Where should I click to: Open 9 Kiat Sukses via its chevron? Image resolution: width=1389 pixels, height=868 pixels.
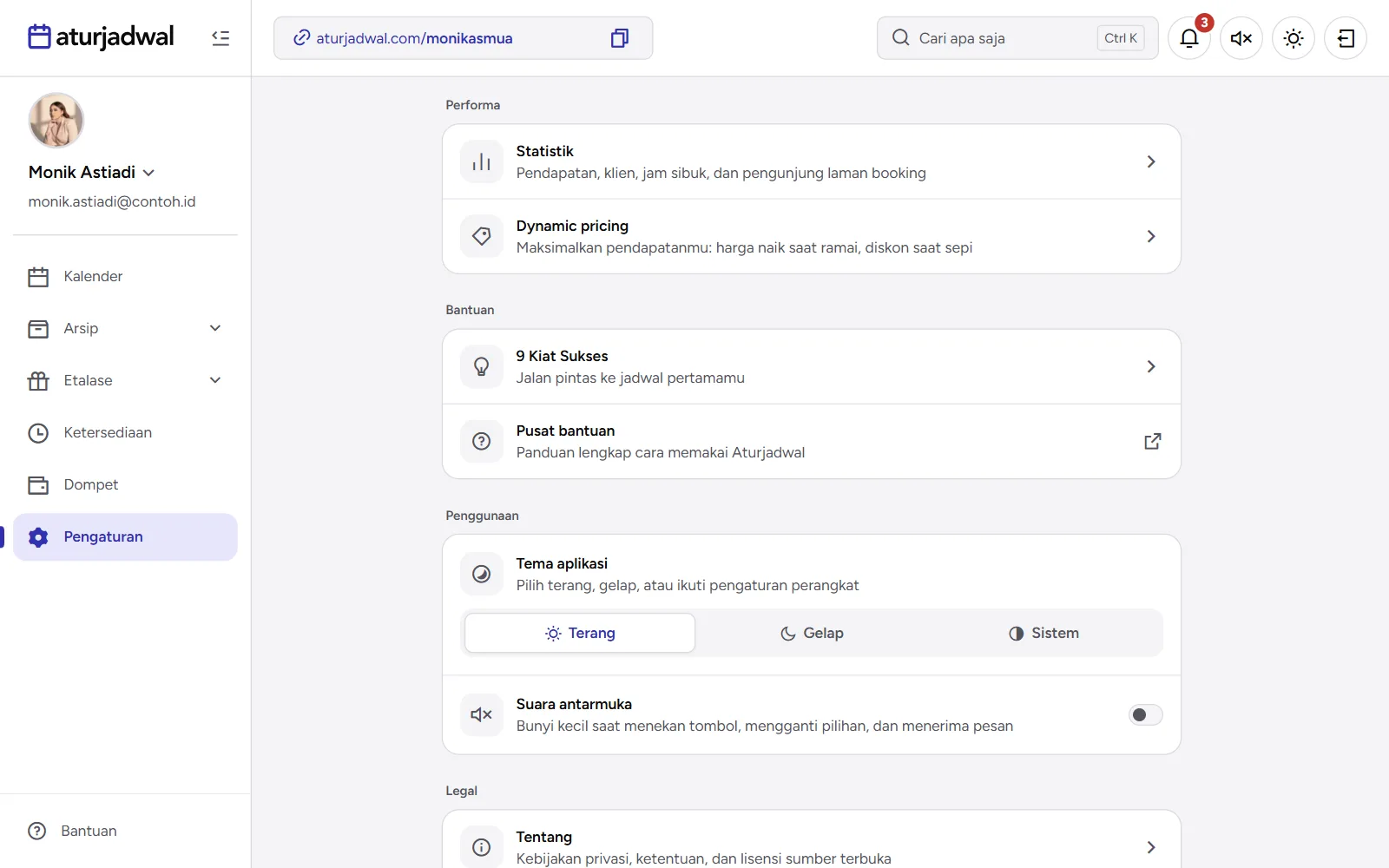1151,366
